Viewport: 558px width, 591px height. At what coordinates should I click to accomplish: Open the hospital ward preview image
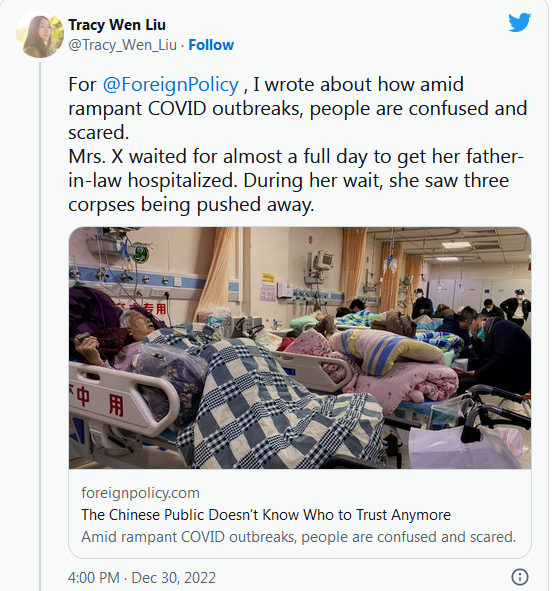point(300,348)
